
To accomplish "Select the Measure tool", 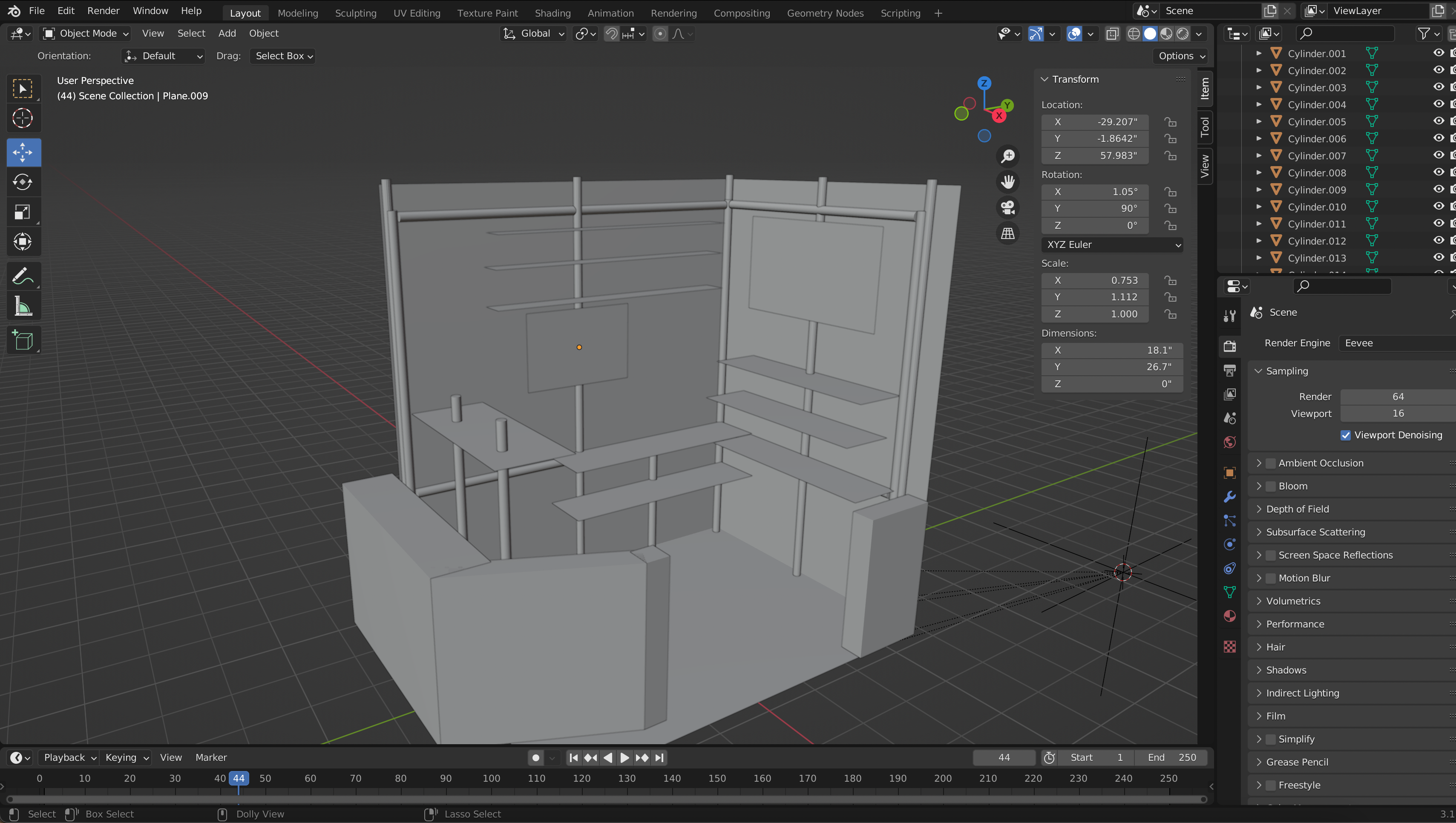I will click(x=23, y=307).
